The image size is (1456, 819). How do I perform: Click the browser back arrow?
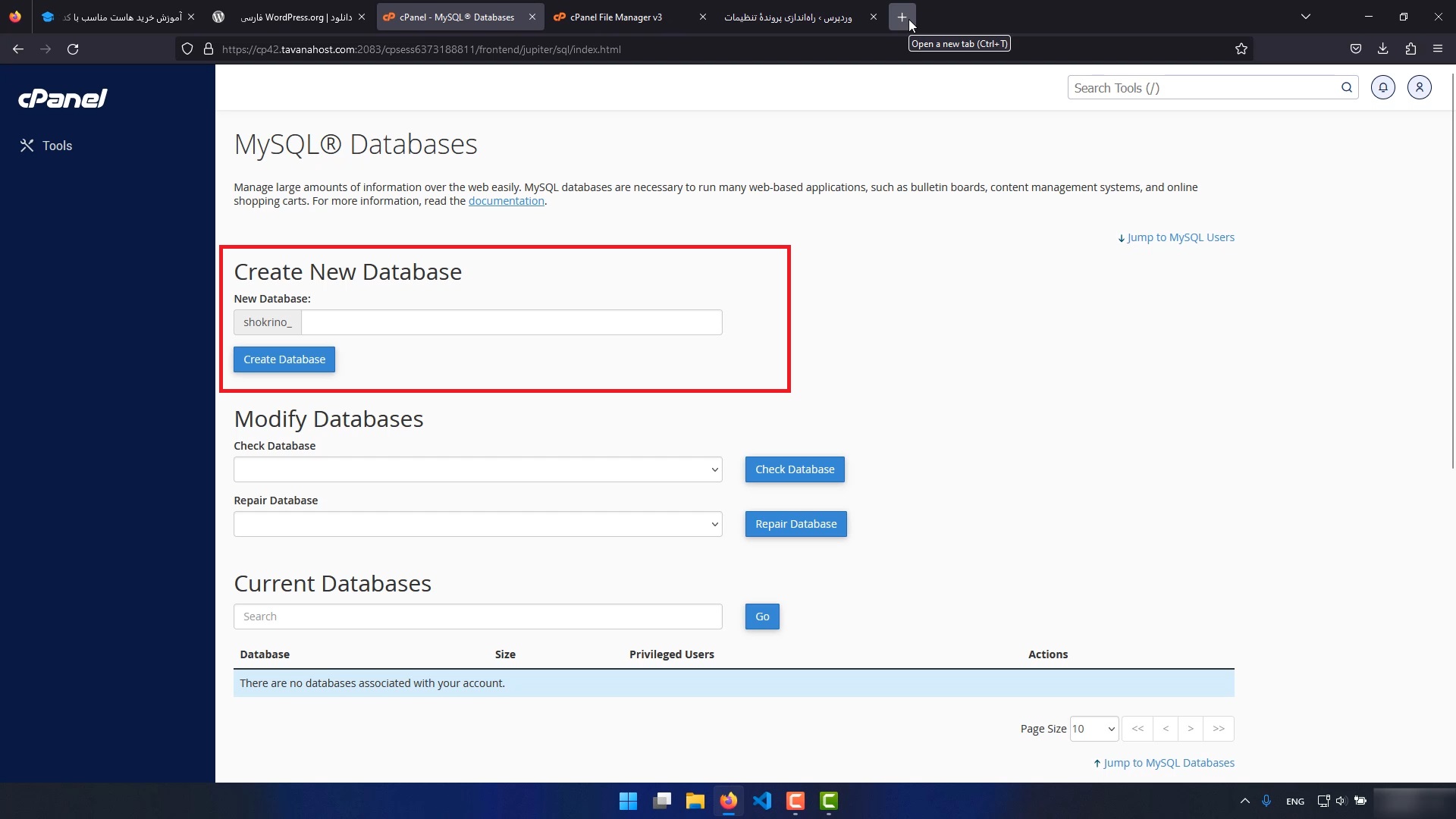[x=18, y=49]
